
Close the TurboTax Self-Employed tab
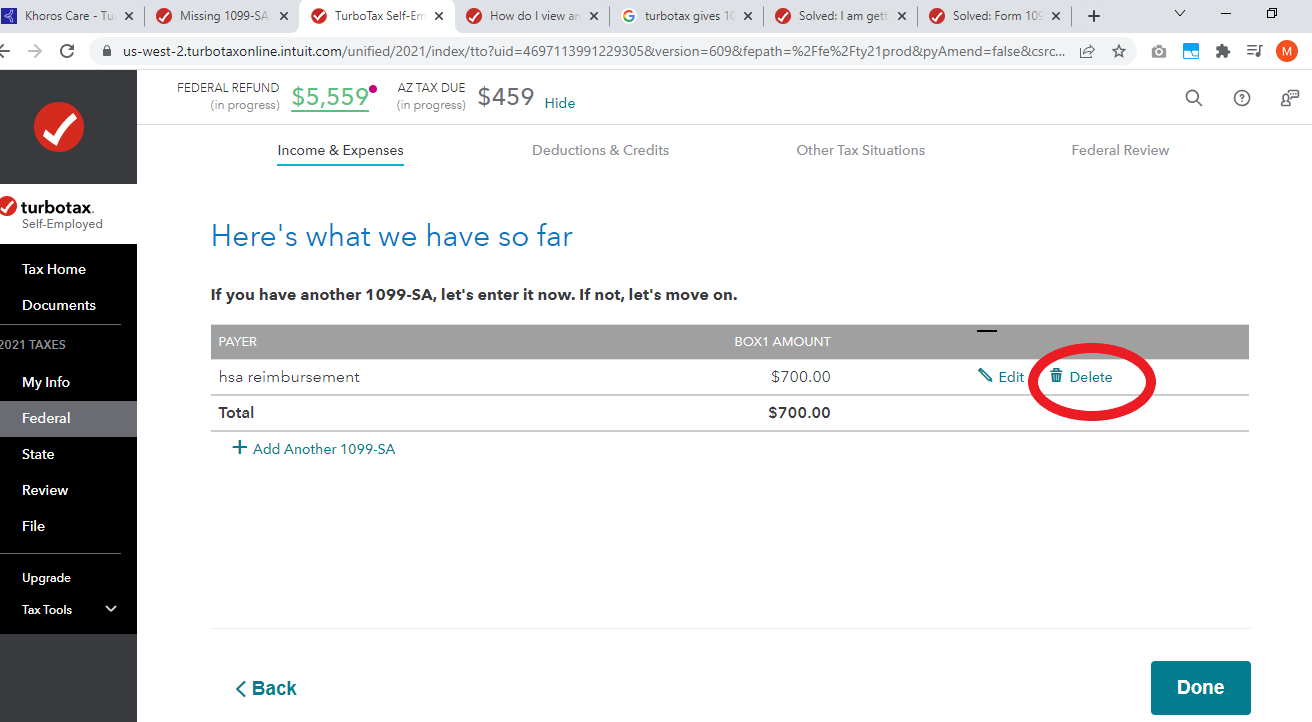tap(438, 16)
